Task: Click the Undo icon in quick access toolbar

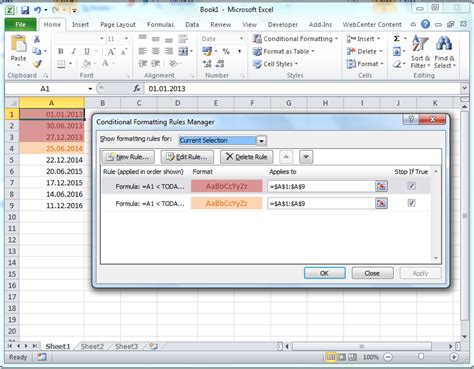Action: tap(38, 10)
